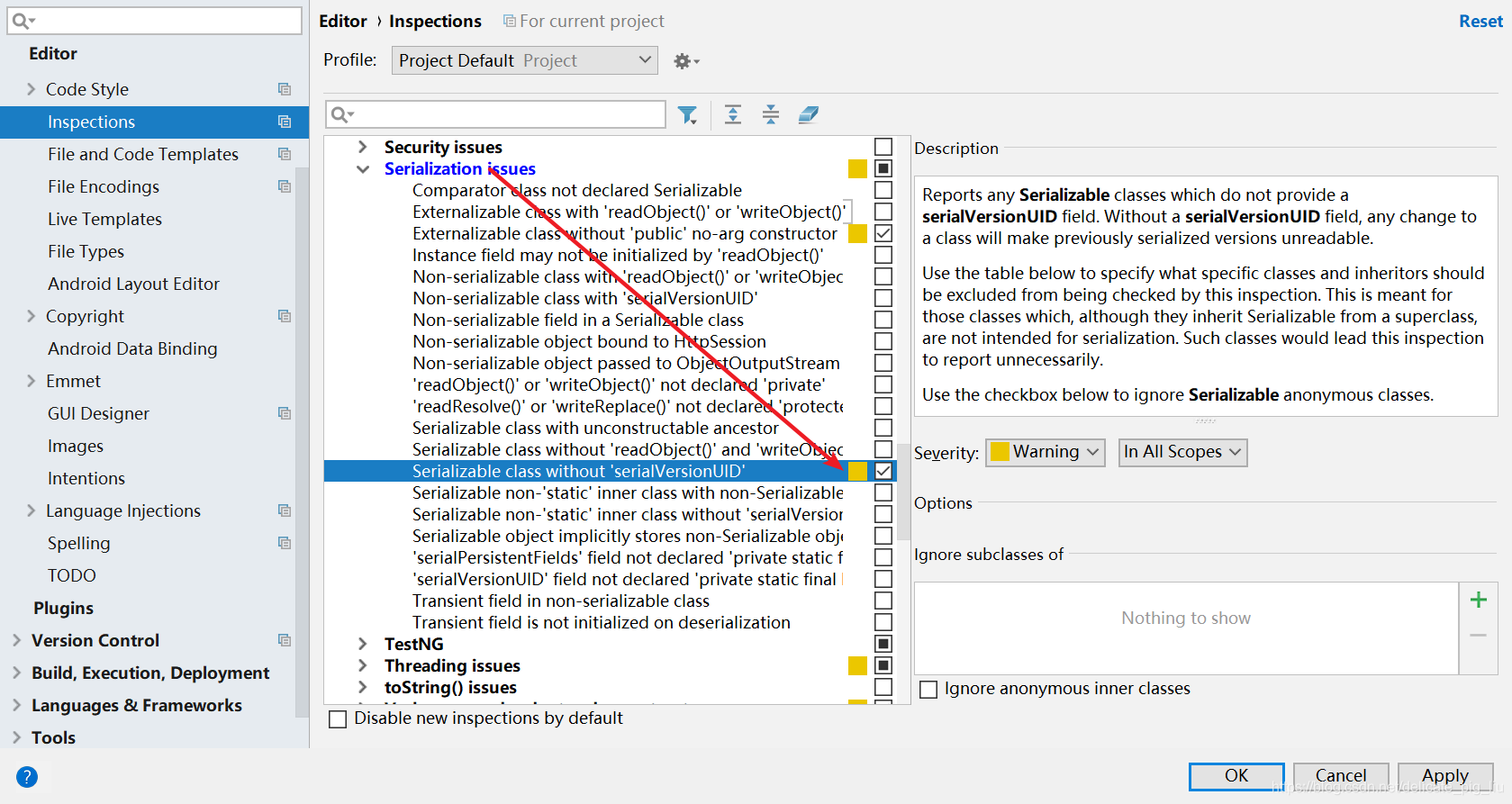The height and width of the screenshot is (804, 1512).
Task: Go to the Plugins settings page
Action: (63, 608)
